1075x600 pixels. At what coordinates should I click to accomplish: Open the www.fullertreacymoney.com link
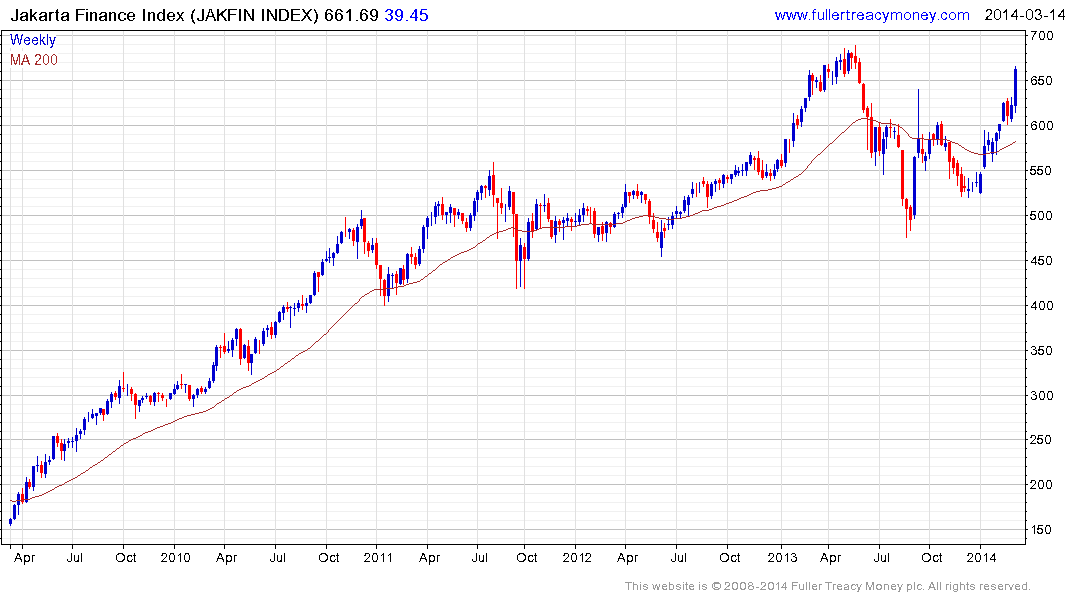[871, 15]
